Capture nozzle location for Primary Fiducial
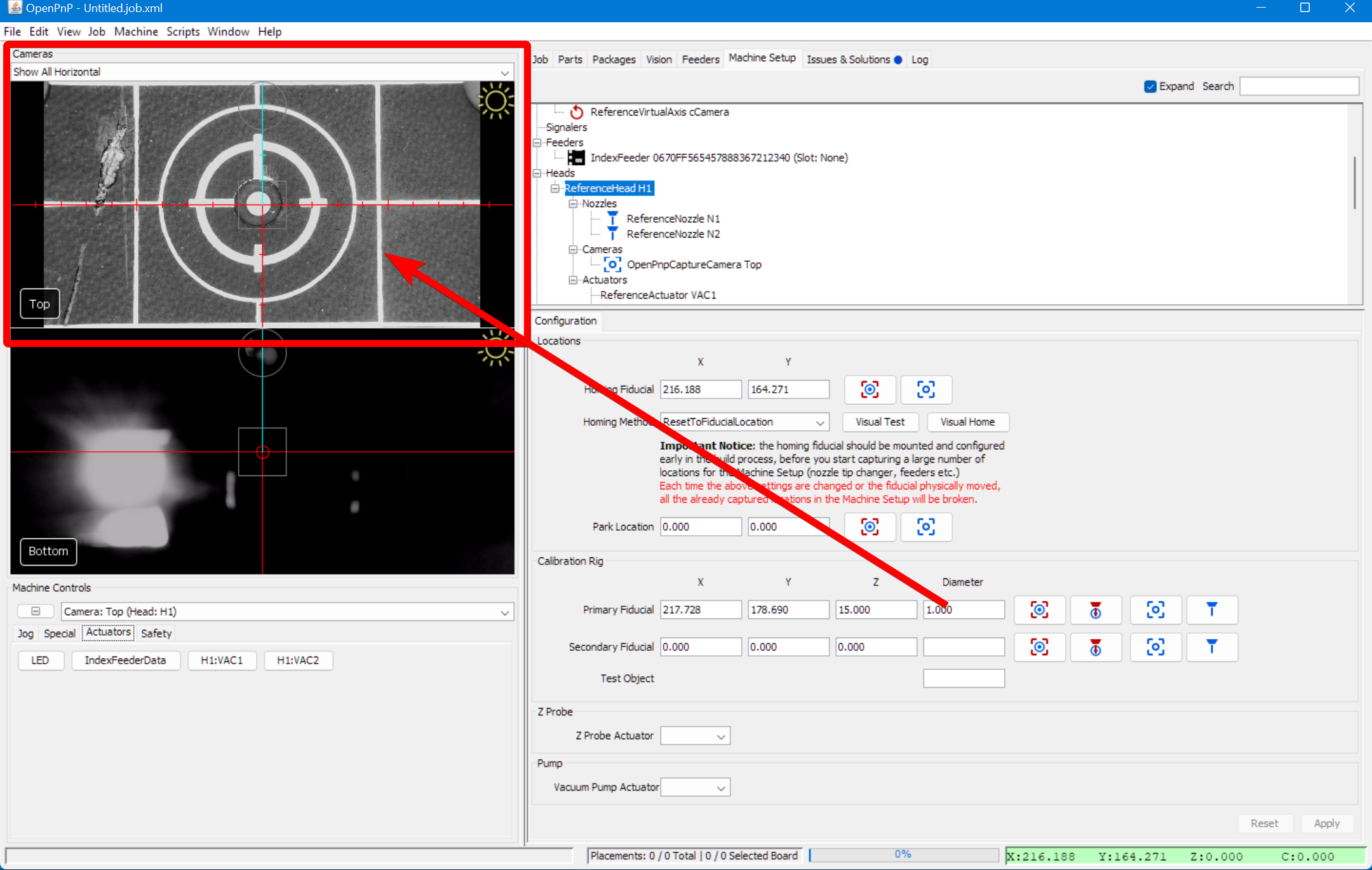 point(1095,610)
